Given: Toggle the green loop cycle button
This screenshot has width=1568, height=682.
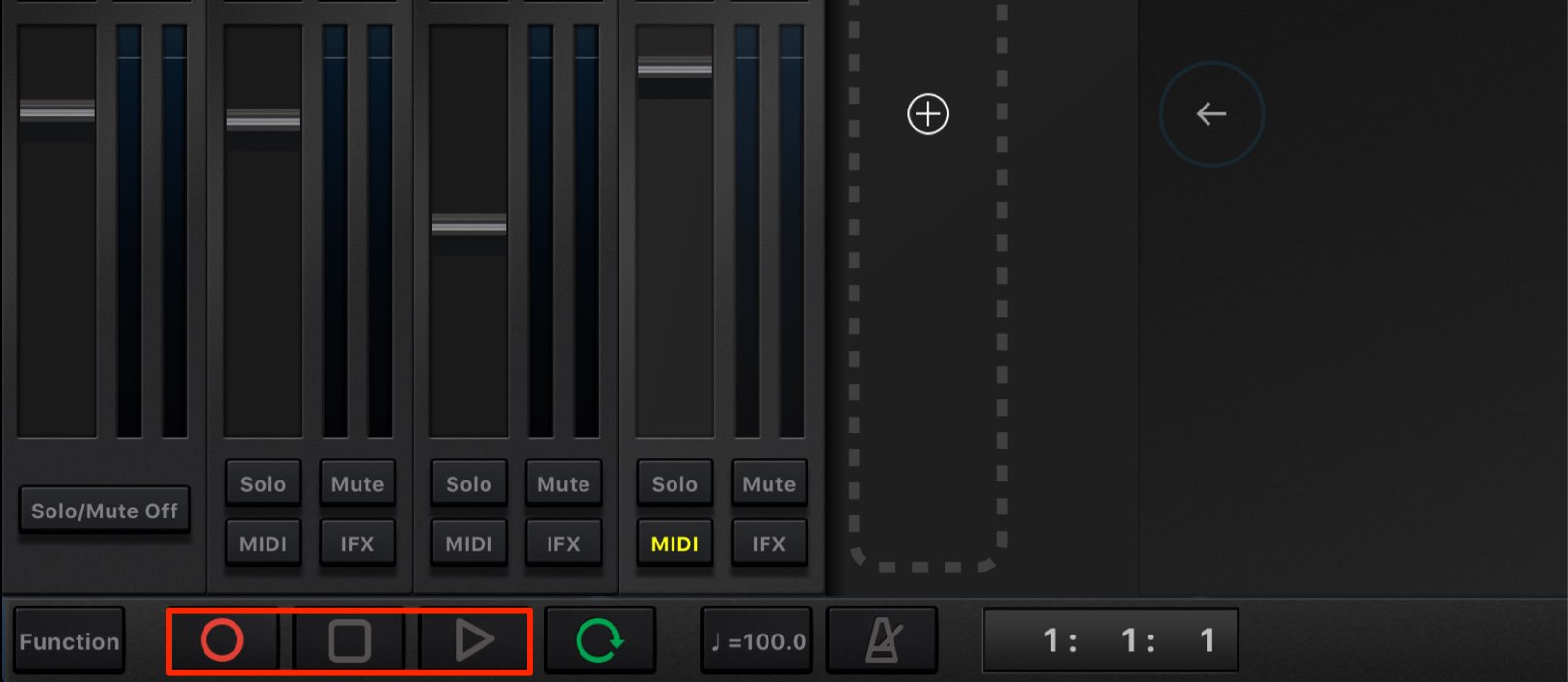Looking at the screenshot, I should click(x=600, y=640).
